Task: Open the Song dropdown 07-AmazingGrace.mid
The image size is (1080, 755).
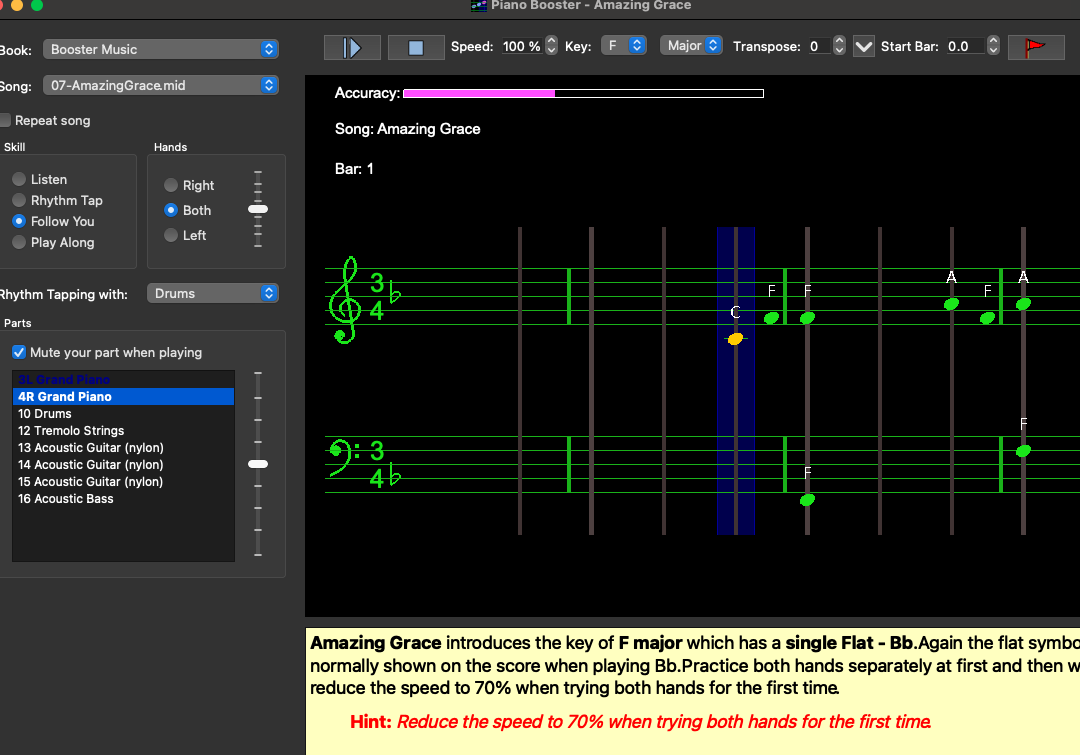Action: click(160, 85)
